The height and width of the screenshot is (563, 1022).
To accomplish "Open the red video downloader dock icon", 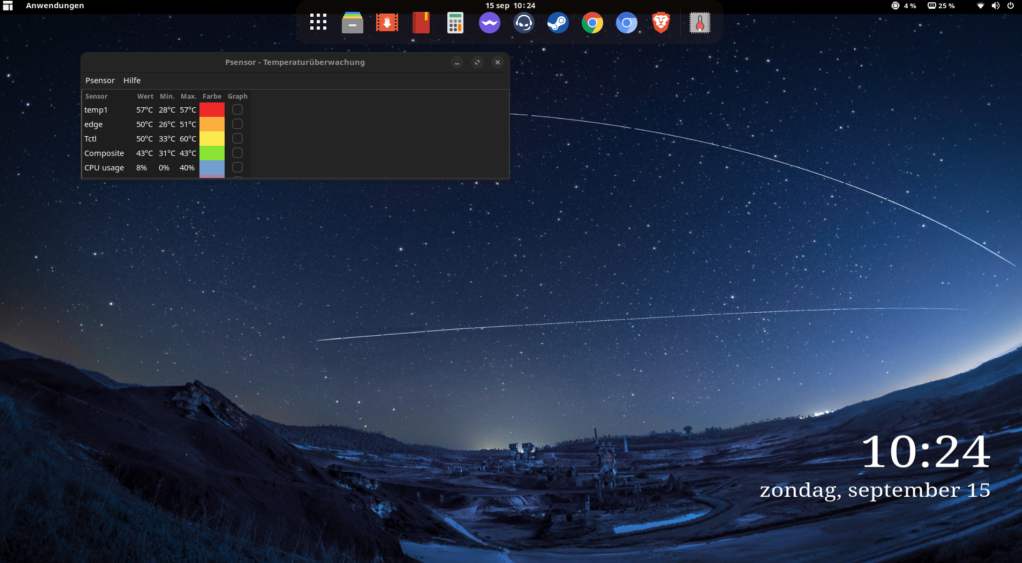I will [387, 22].
